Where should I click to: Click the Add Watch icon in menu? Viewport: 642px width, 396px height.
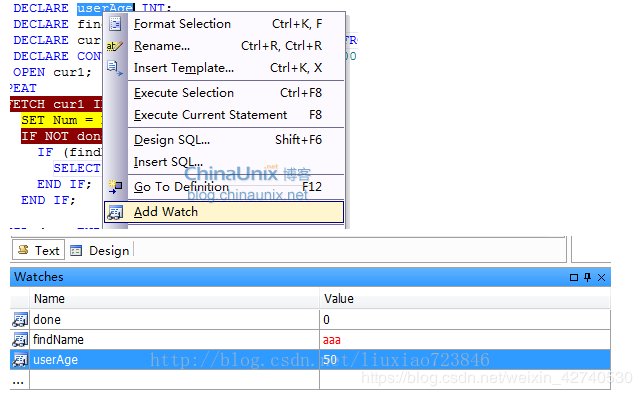coord(115,212)
